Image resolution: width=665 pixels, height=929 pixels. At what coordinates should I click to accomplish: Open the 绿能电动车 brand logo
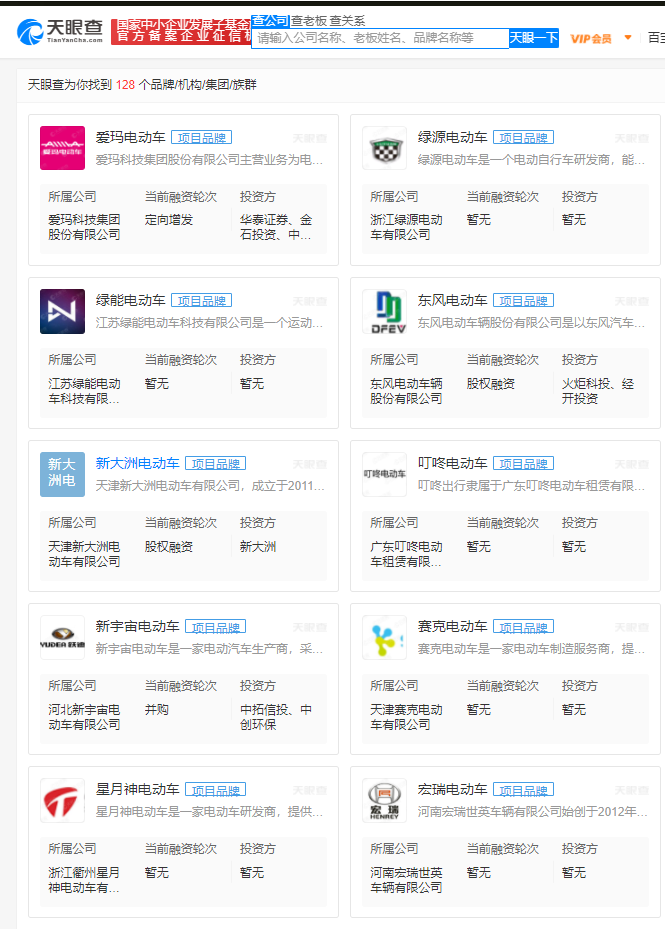tap(62, 311)
